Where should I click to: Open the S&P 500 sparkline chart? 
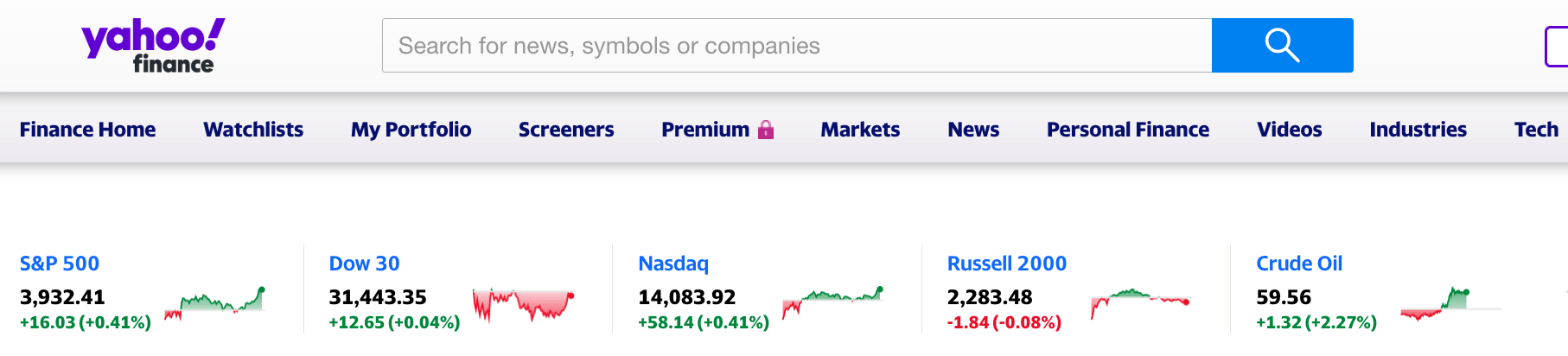[214, 304]
